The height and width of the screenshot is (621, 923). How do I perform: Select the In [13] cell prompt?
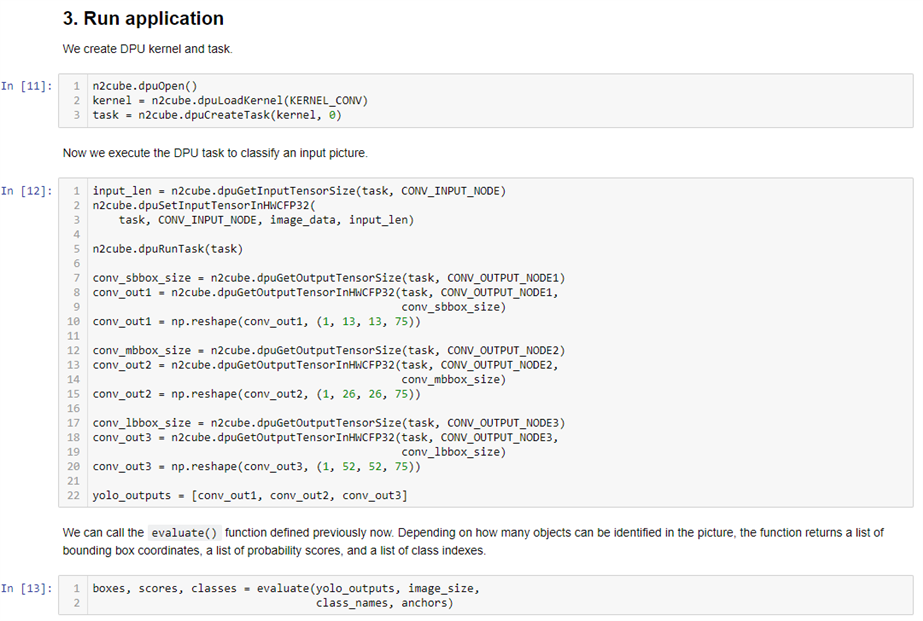pos(27,588)
